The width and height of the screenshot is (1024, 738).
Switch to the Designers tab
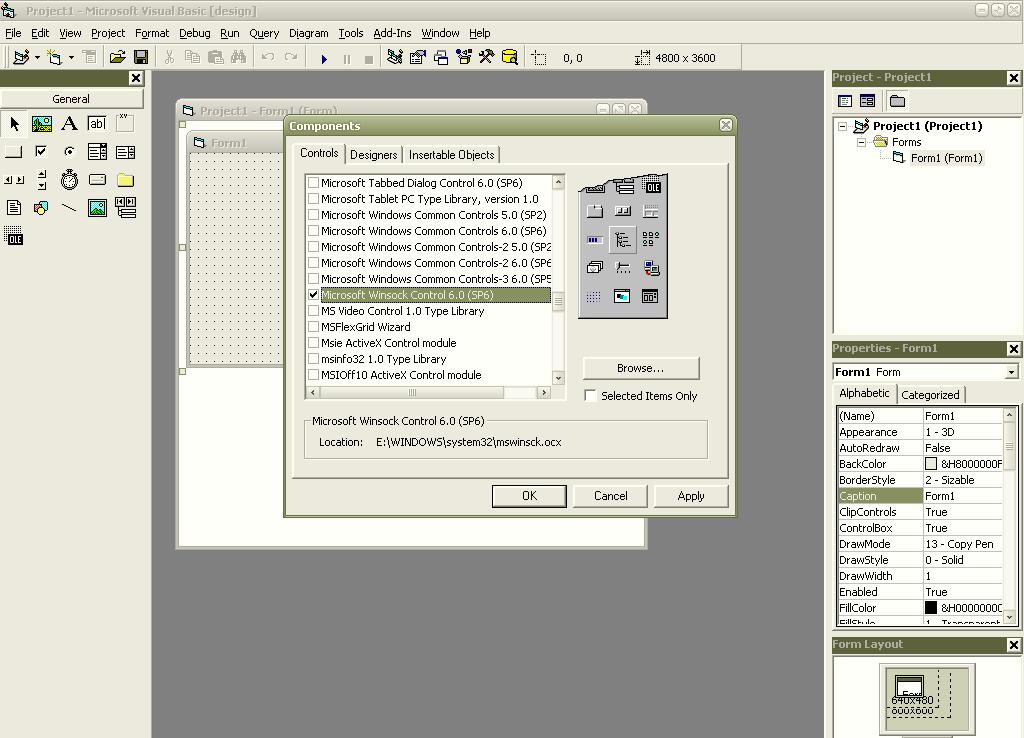[x=374, y=155]
